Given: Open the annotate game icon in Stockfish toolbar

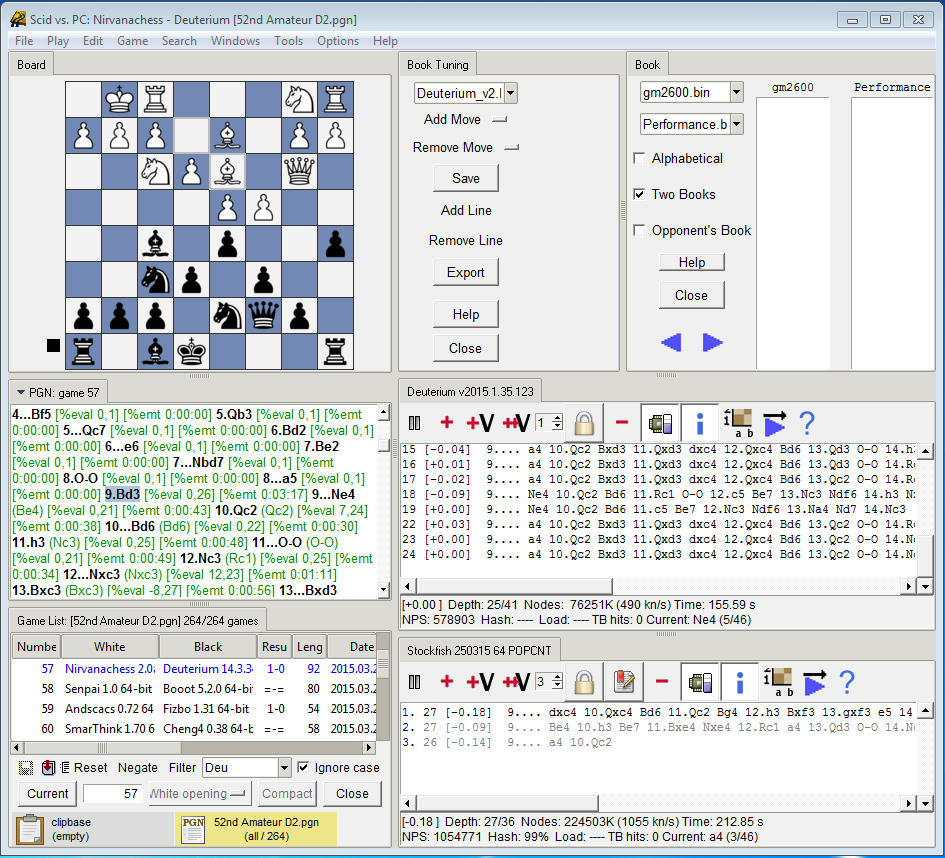Looking at the screenshot, I should [x=624, y=682].
